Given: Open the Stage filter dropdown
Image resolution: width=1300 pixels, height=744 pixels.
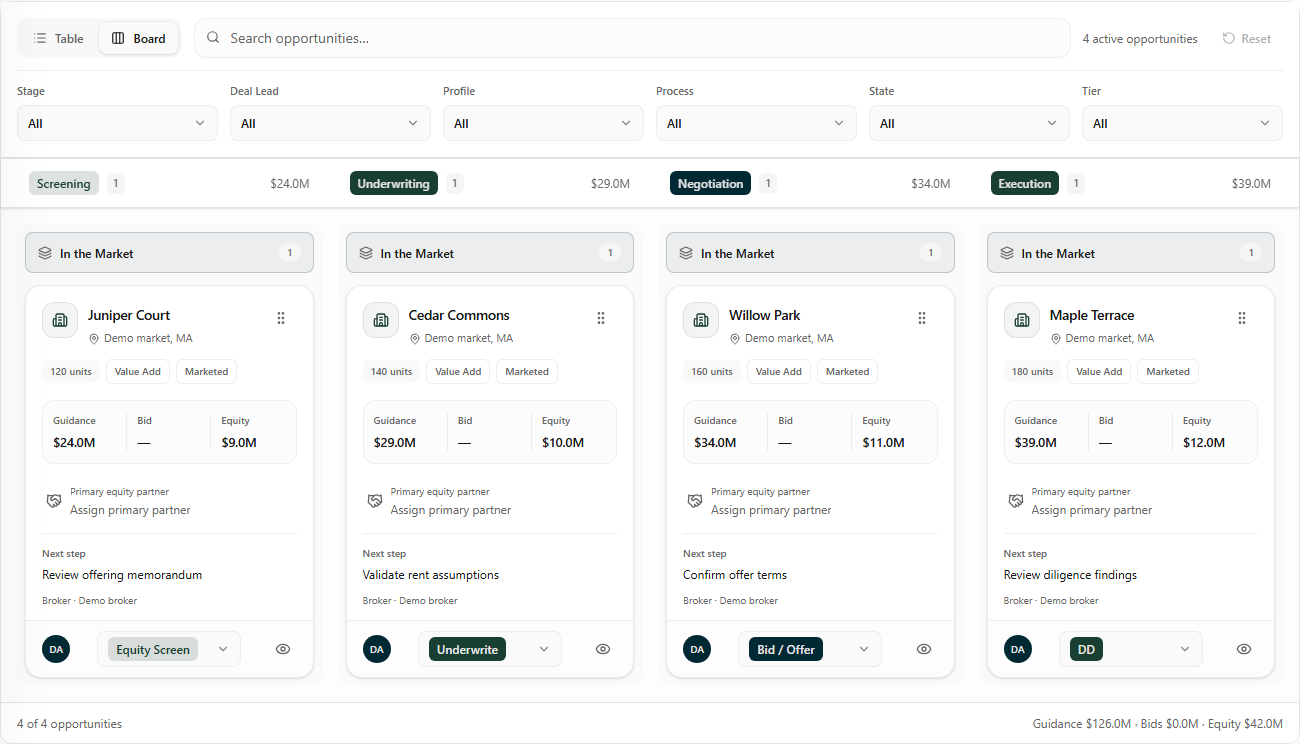Looking at the screenshot, I should 117,123.
